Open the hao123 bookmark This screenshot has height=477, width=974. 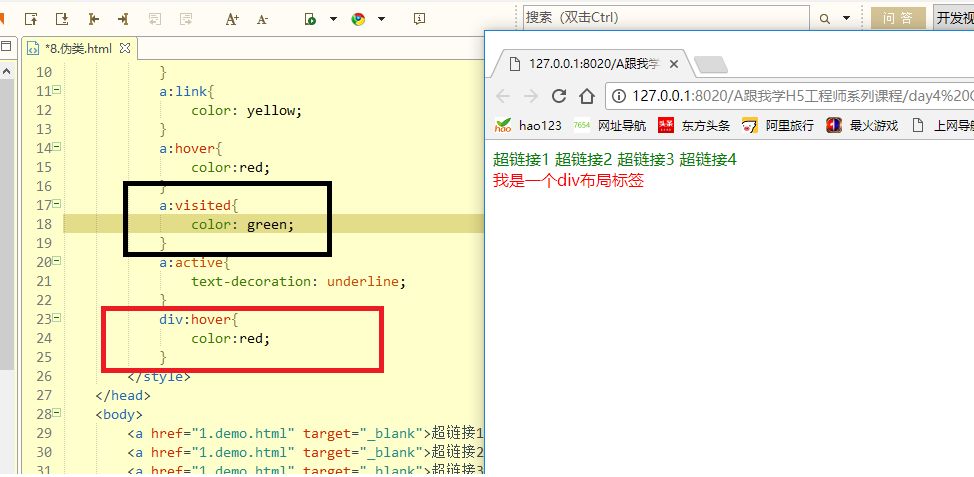[528, 125]
